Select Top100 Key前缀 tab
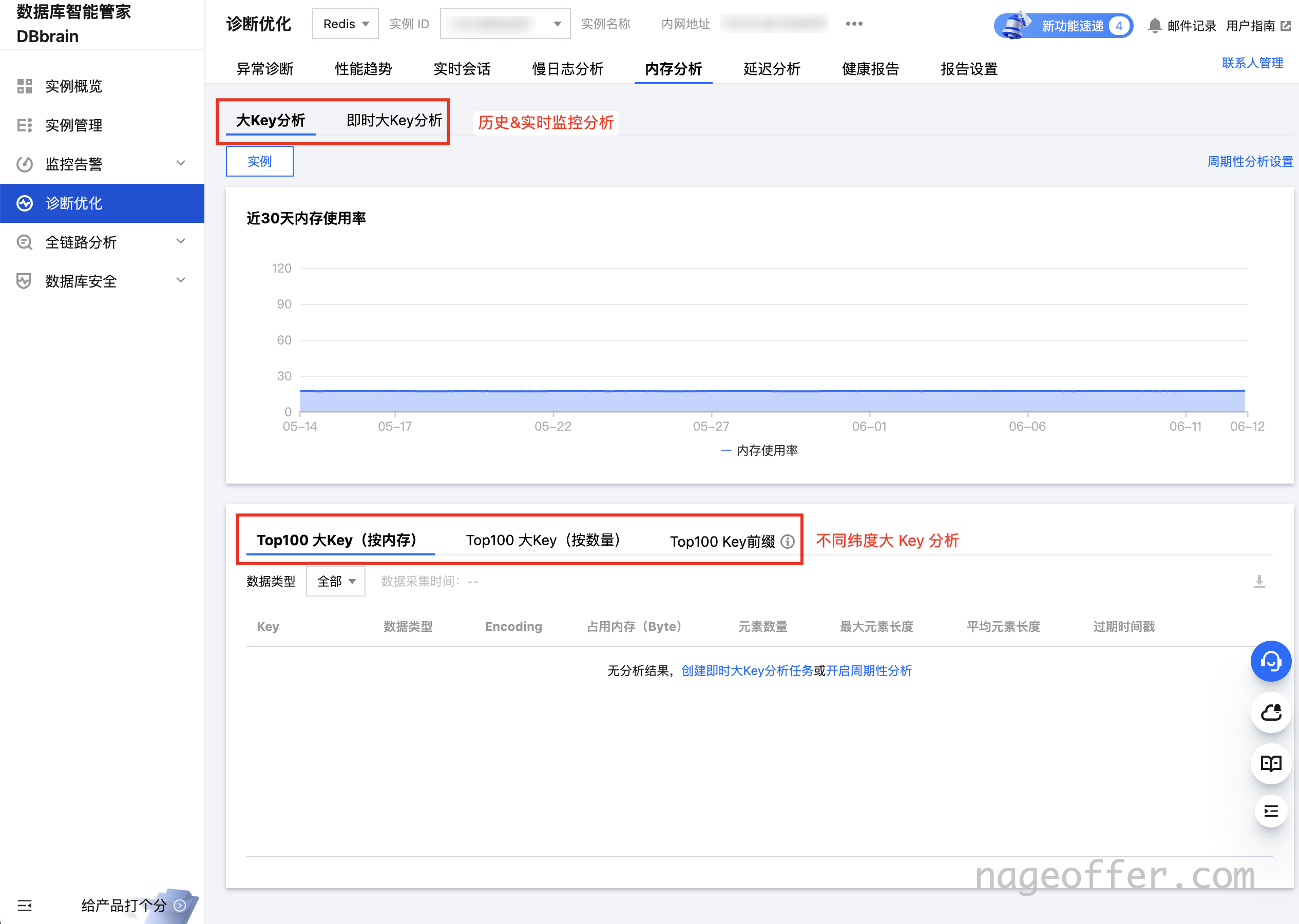The width and height of the screenshot is (1299, 924). [722, 542]
